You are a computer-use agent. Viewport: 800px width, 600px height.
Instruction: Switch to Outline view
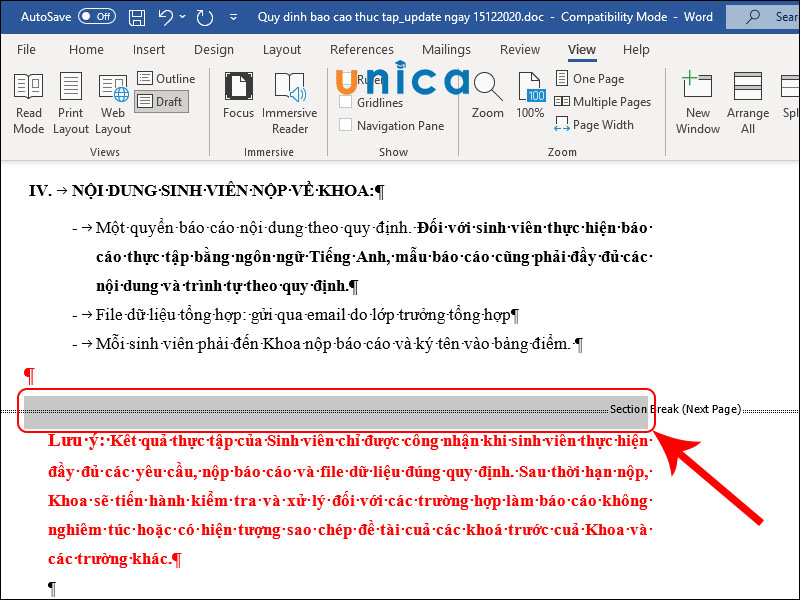coord(166,79)
